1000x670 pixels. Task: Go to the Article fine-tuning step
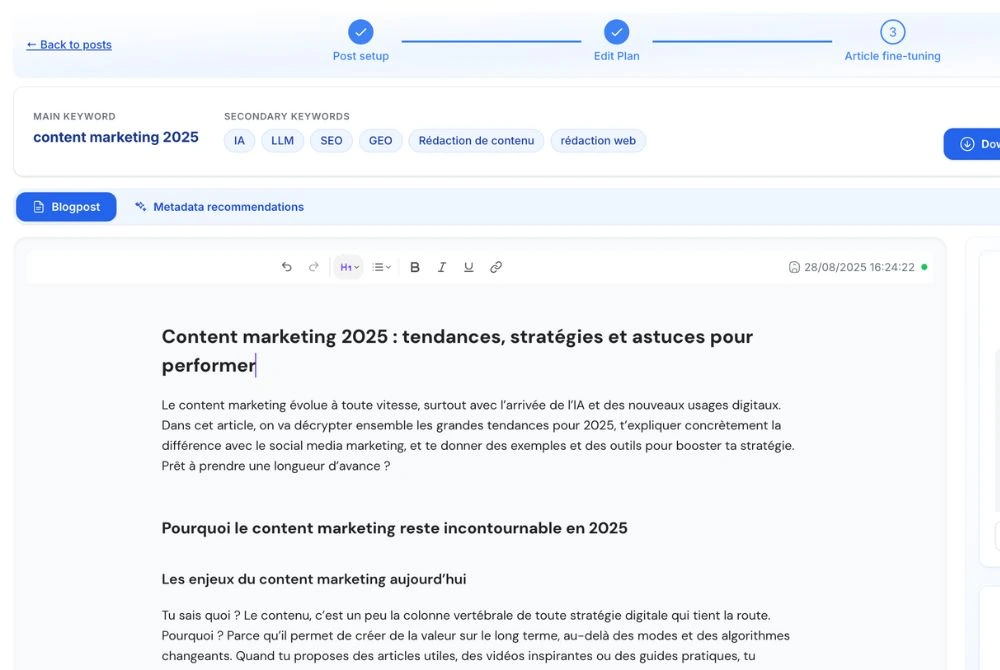tap(892, 32)
